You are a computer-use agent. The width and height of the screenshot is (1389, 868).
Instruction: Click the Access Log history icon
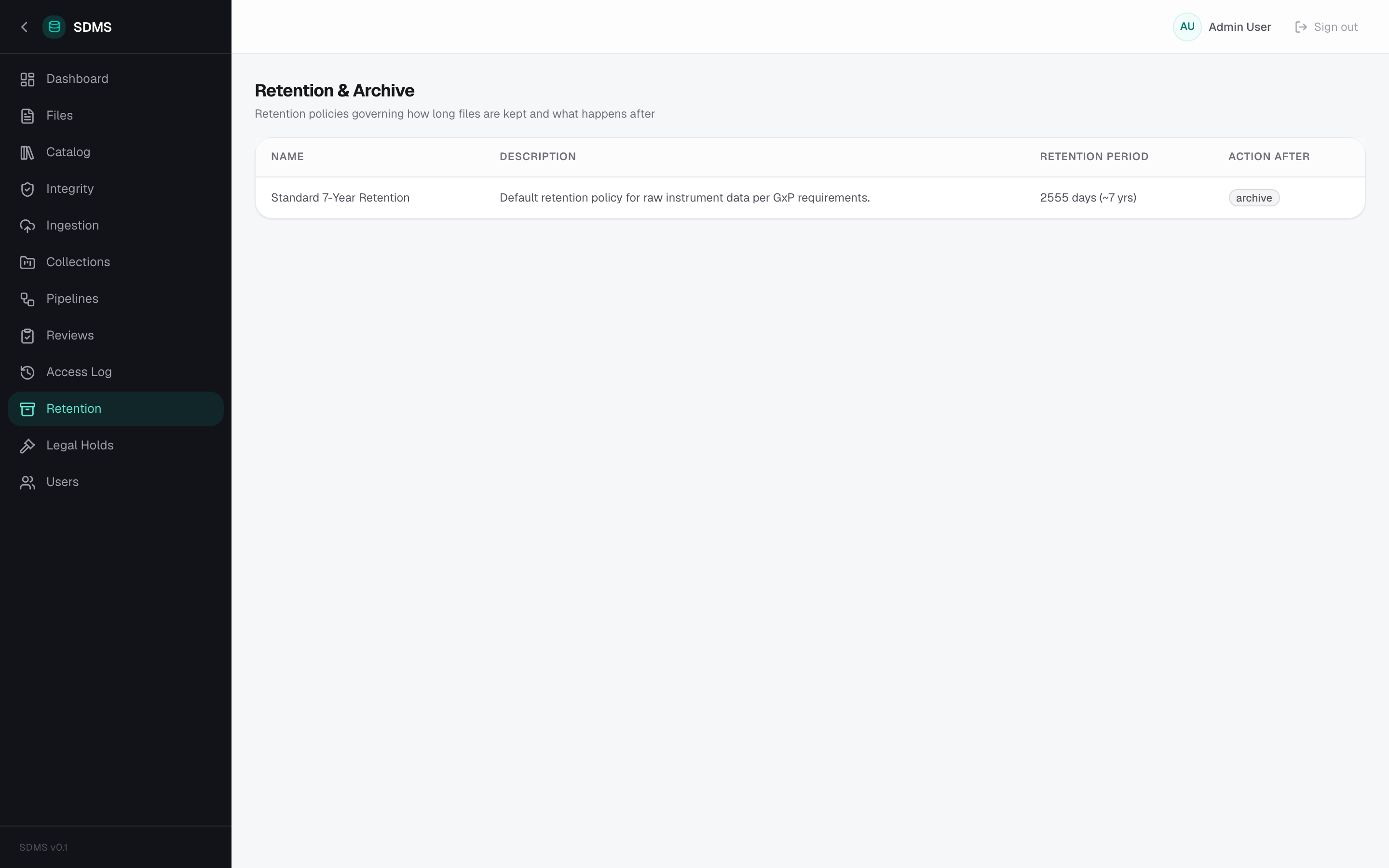27,373
